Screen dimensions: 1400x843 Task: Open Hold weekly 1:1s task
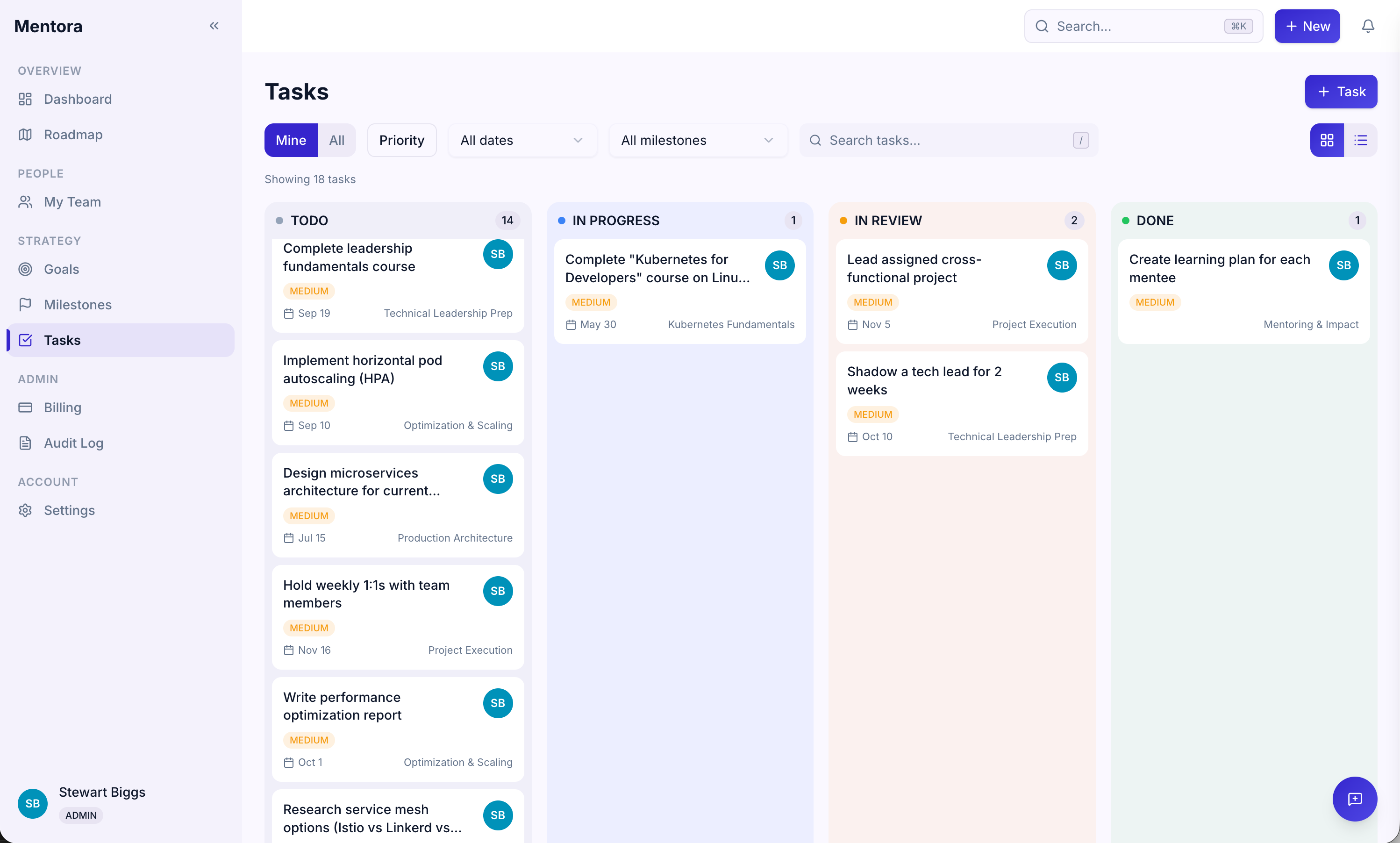[x=398, y=617]
